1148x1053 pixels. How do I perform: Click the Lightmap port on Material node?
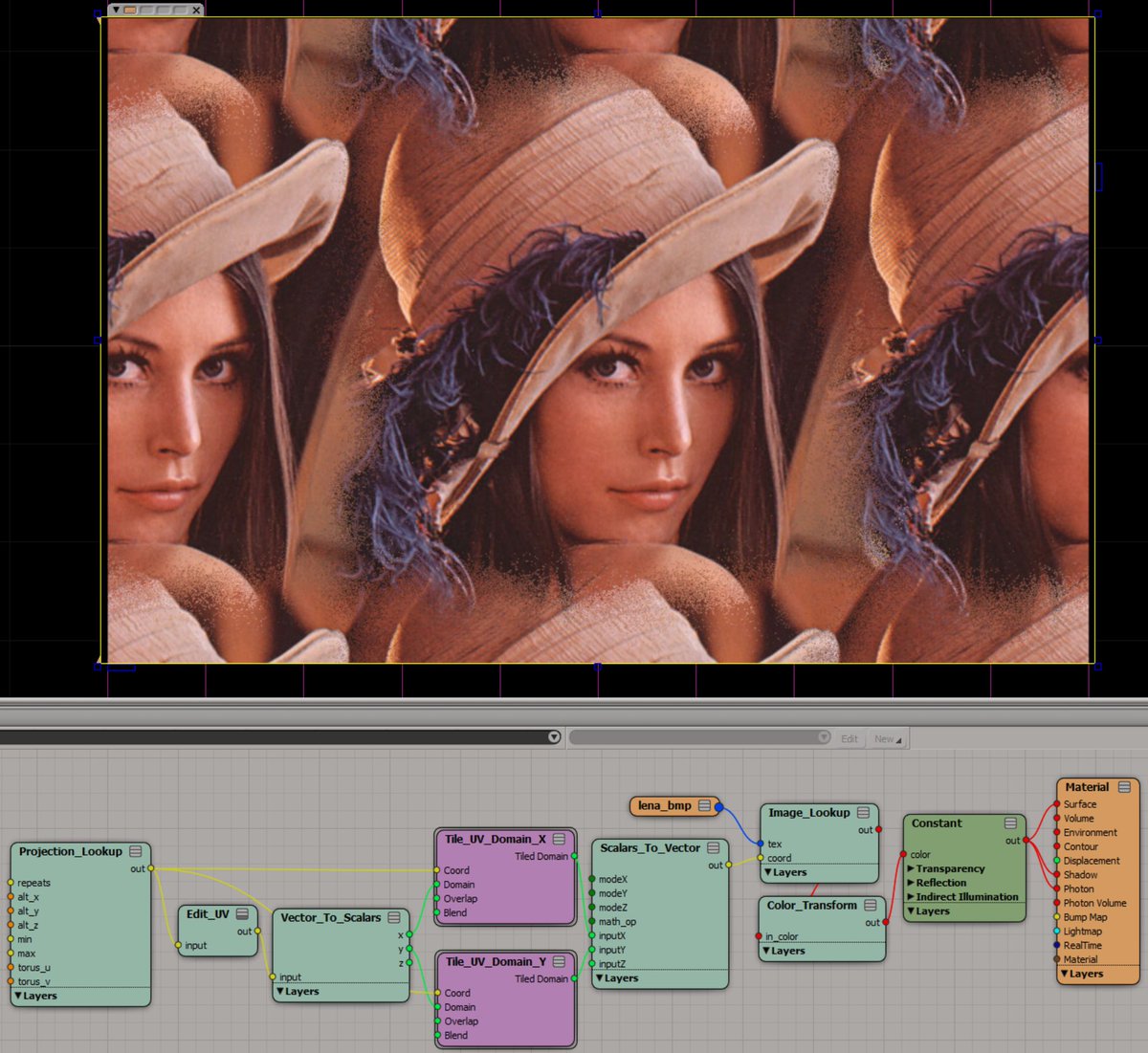tap(1057, 932)
